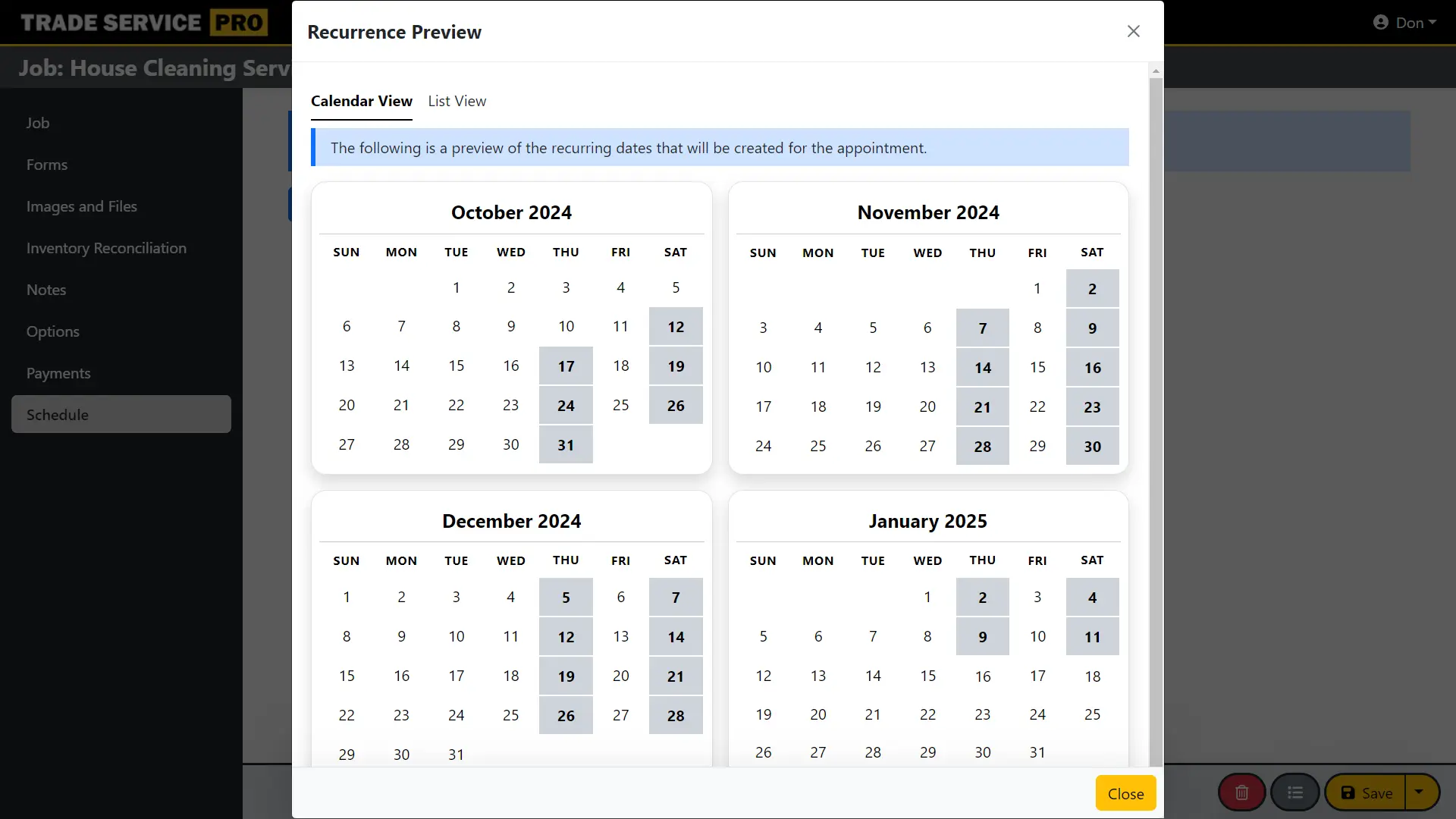Viewport: 1456px width, 819px height.
Task: Click the dialog's vertical scrollbar thumb
Action: point(1156,417)
